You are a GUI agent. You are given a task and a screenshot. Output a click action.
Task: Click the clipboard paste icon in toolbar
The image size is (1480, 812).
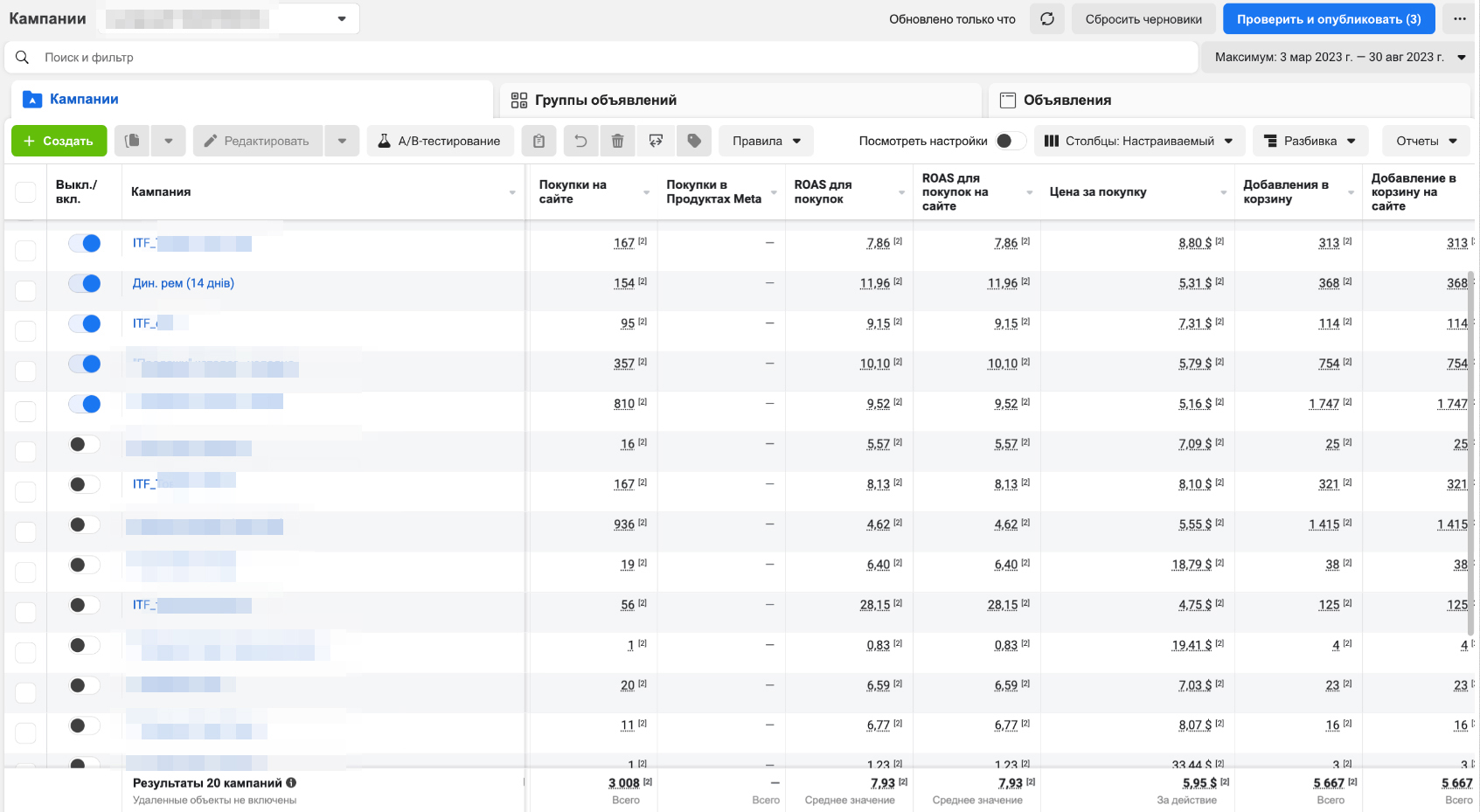click(x=539, y=141)
